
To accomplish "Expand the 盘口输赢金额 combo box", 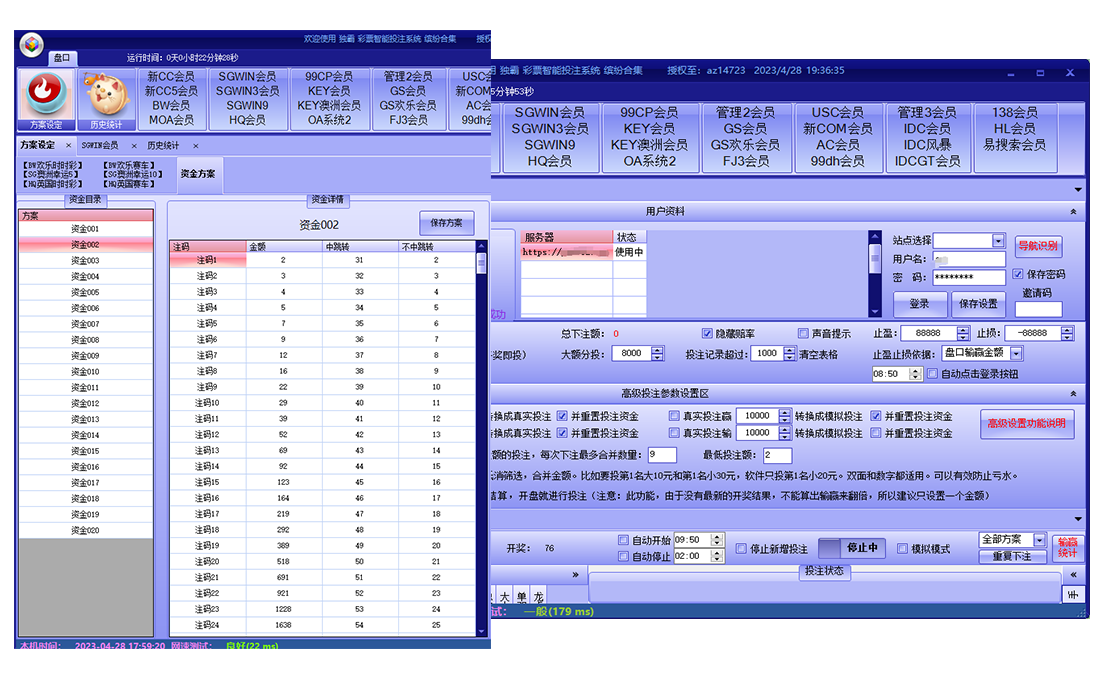I will coord(1016,354).
